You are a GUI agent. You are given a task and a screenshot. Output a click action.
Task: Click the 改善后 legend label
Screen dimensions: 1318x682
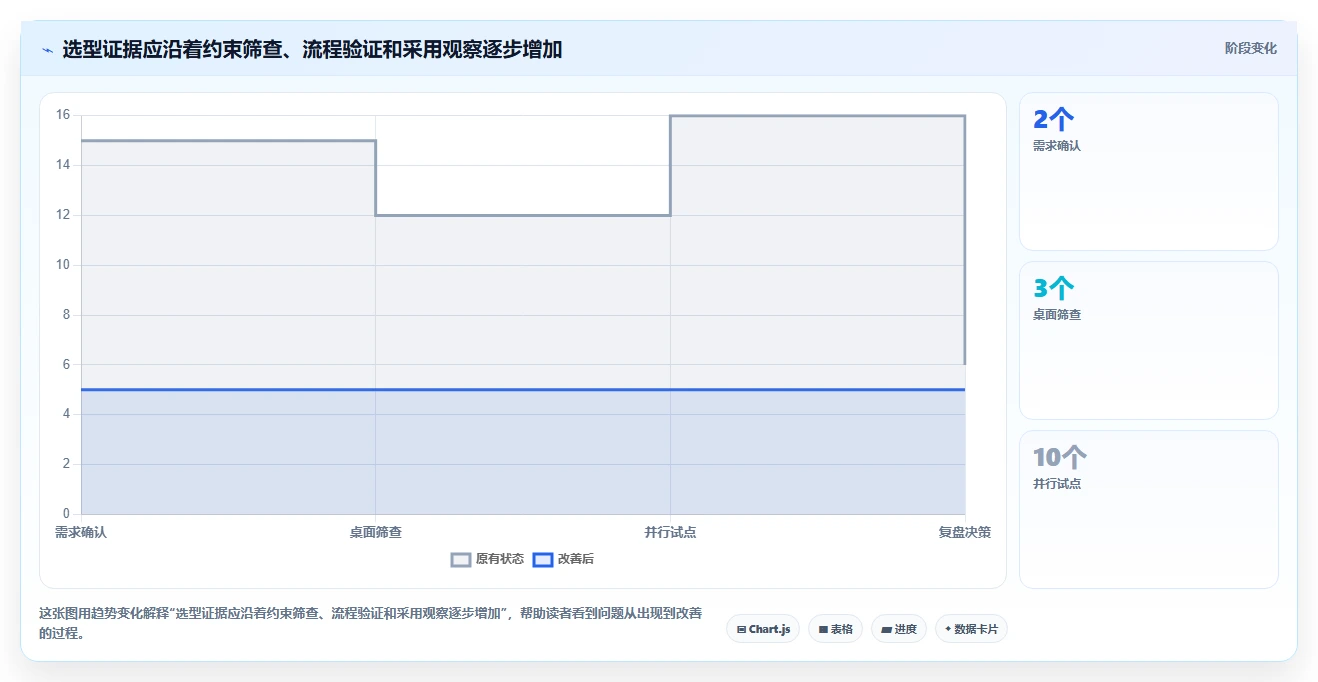(576, 559)
